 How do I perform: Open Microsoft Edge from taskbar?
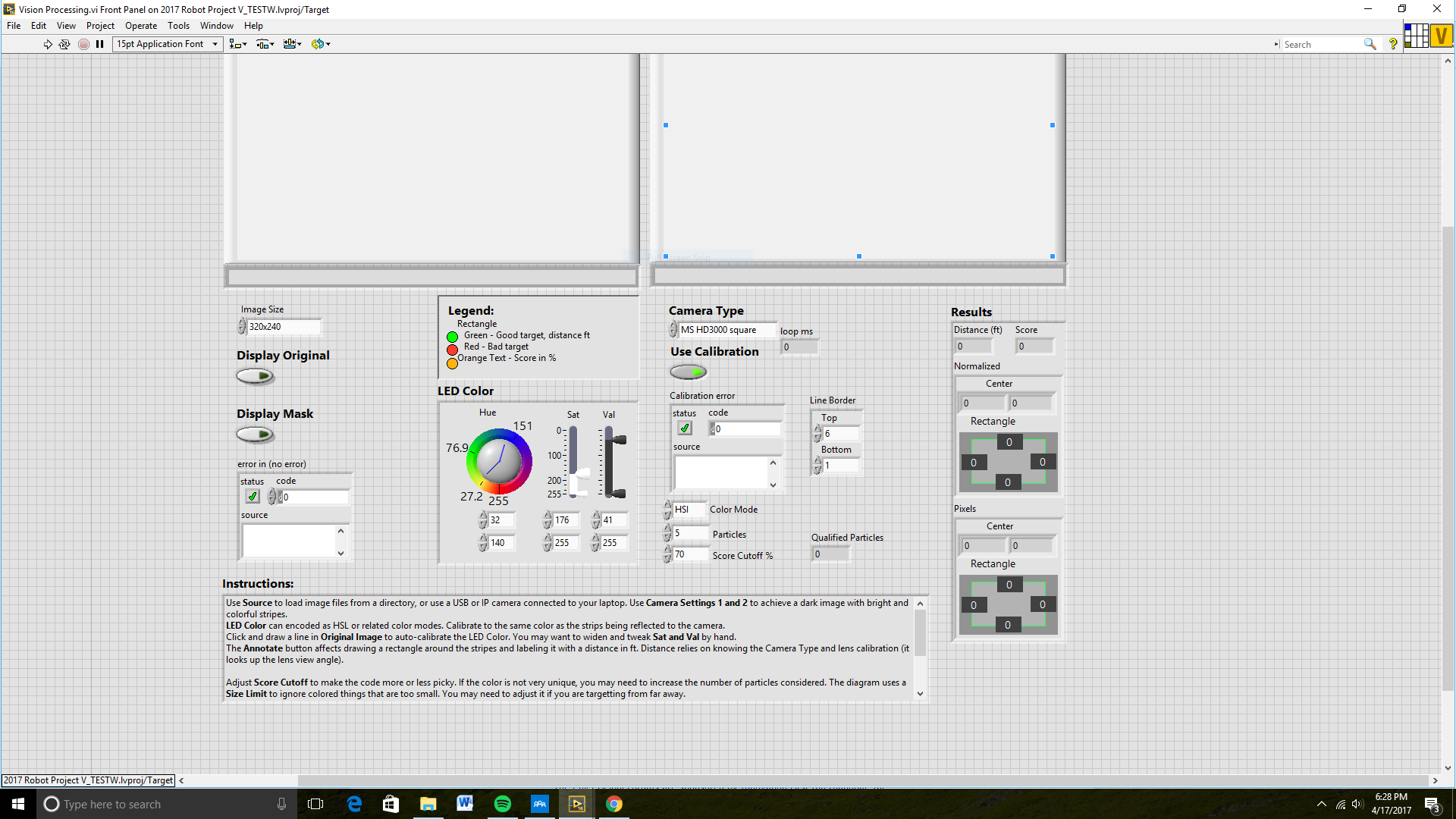pos(354,804)
